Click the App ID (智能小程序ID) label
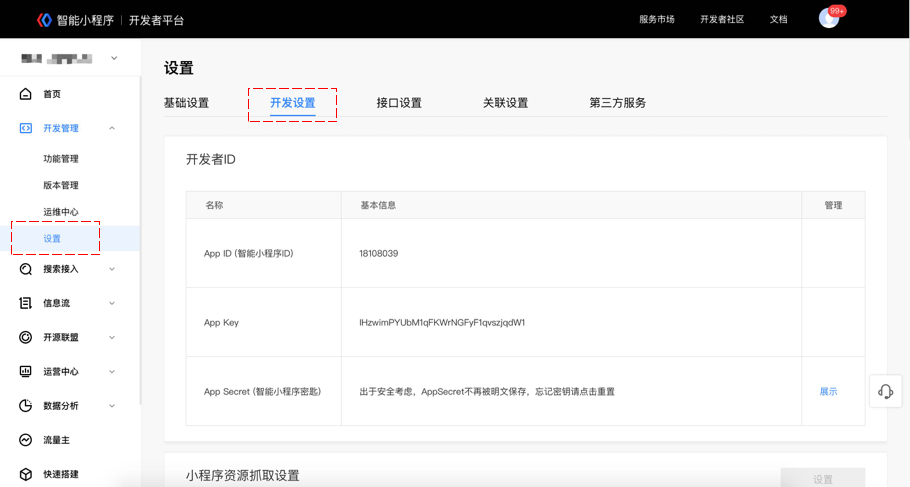Screen dimensions: 910x487 click(248, 253)
